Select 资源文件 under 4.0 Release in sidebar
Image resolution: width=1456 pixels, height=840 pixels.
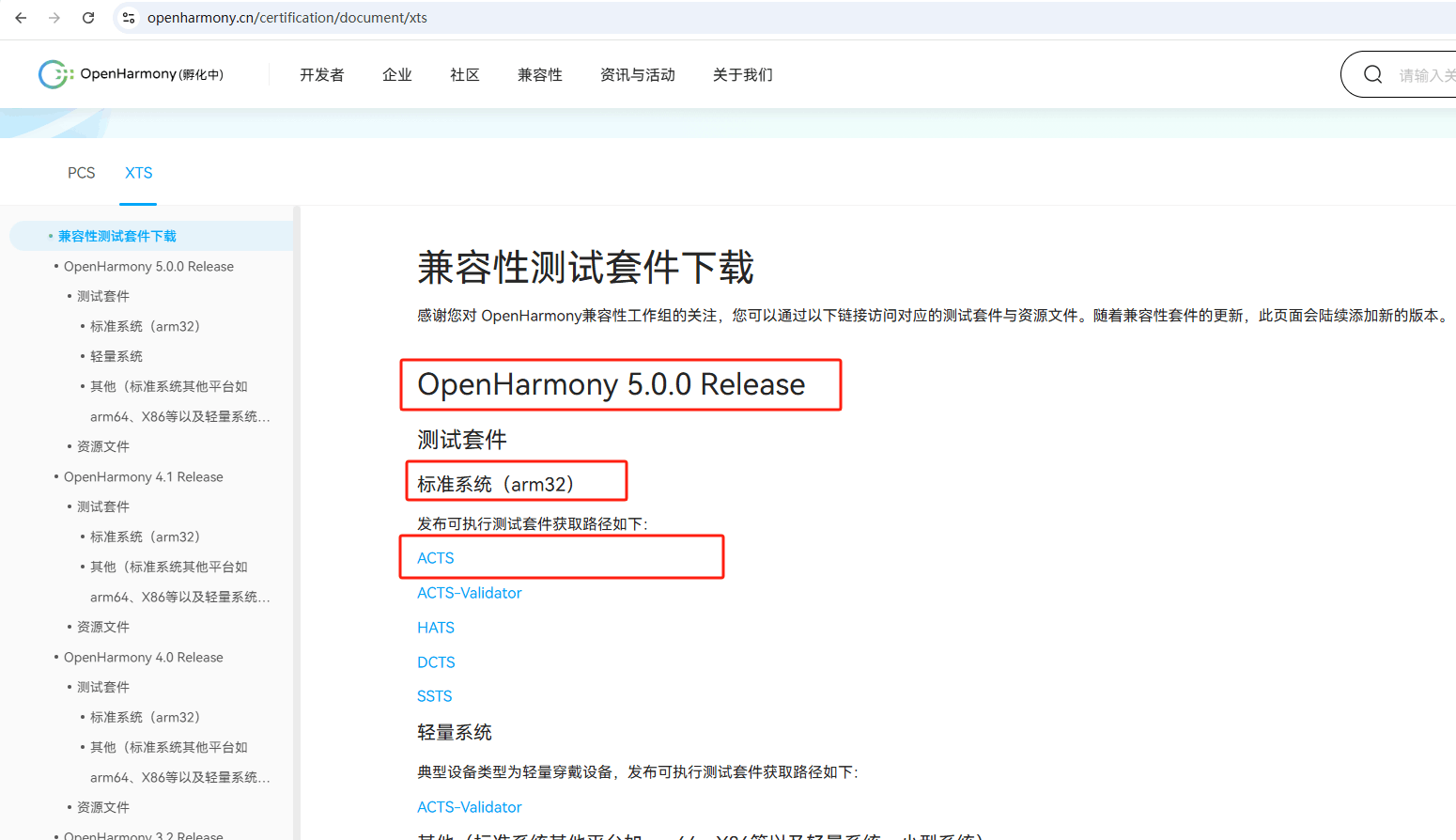click(103, 807)
